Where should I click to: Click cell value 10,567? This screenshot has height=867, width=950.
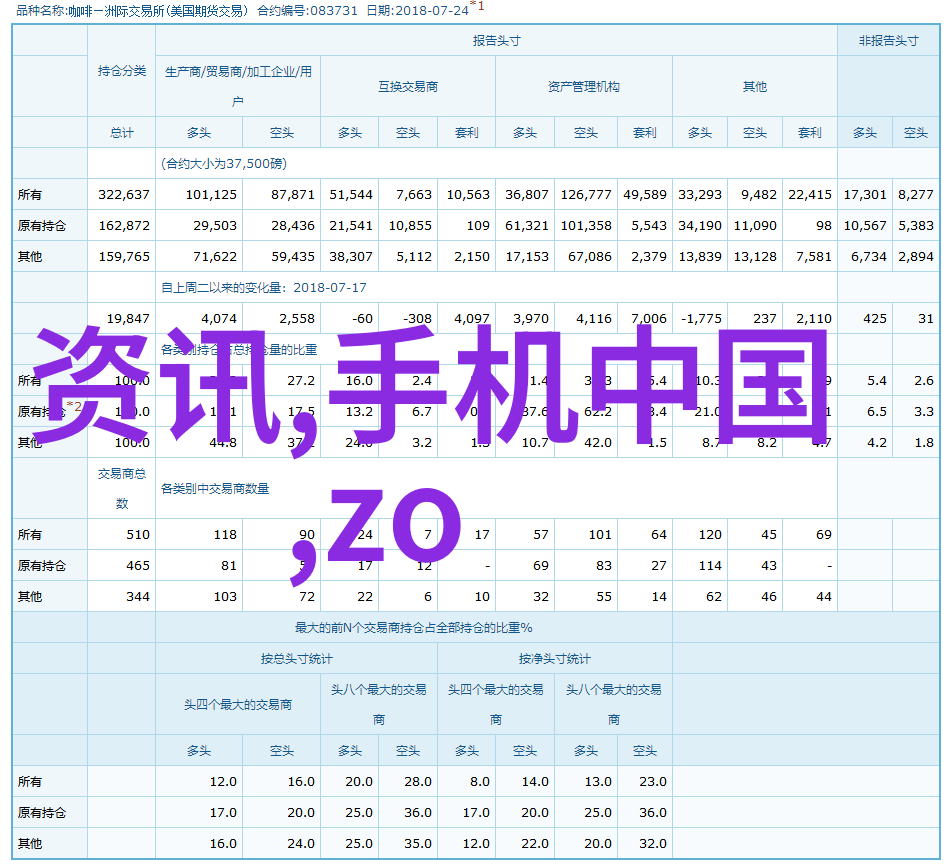click(865, 225)
